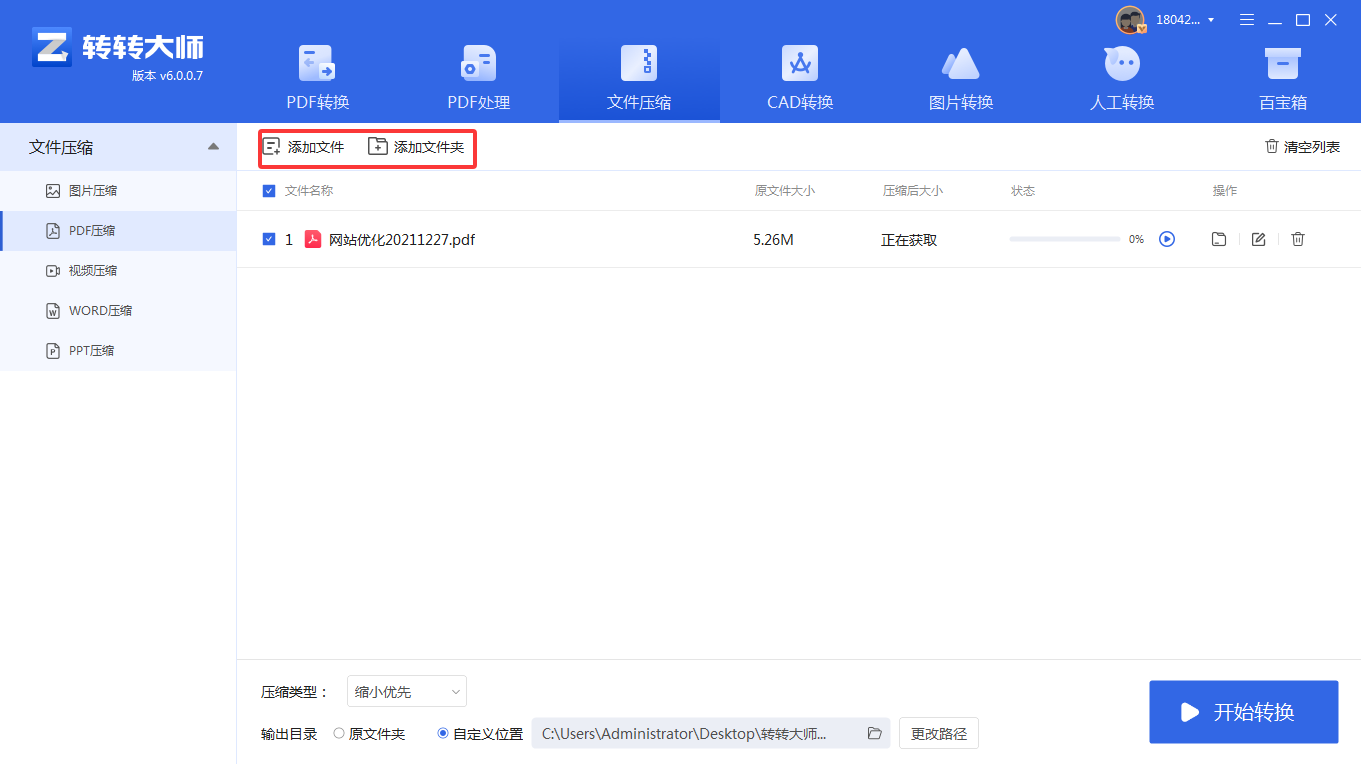The width and height of the screenshot is (1361, 764).
Task: Click the 状态 column header
Action: pos(1023,191)
